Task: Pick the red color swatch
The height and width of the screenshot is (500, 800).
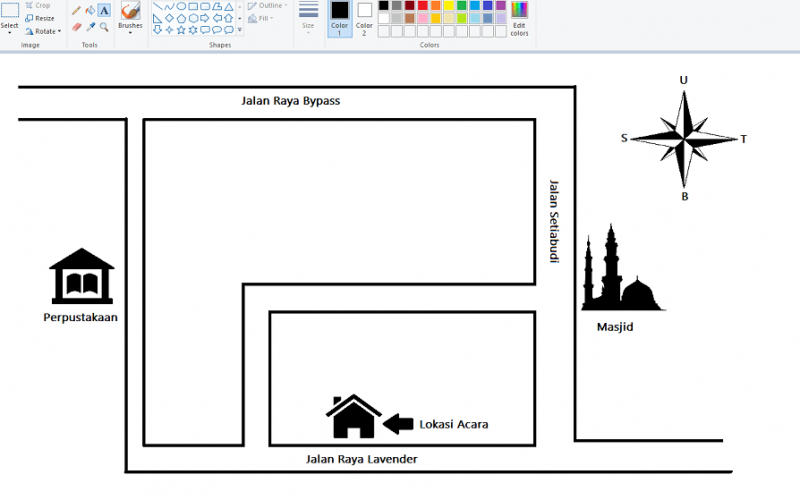Action: click(x=423, y=6)
